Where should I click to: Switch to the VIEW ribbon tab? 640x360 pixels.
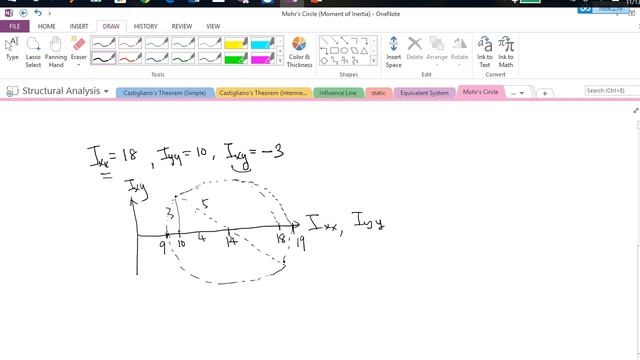point(213,26)
